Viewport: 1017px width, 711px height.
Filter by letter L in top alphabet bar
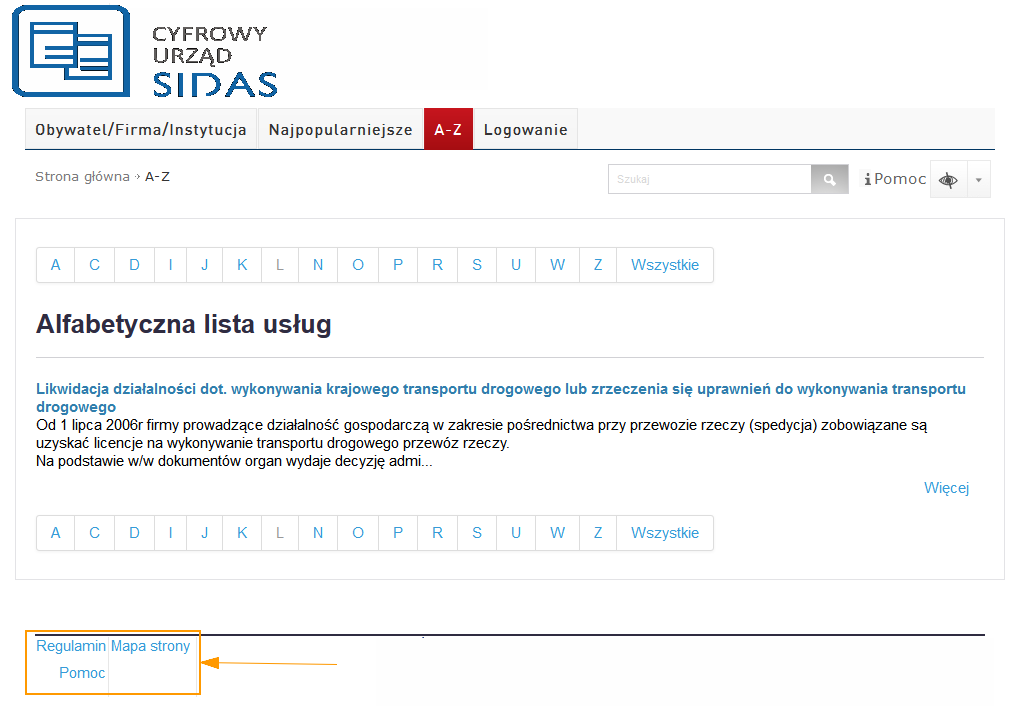pos(280,265)
